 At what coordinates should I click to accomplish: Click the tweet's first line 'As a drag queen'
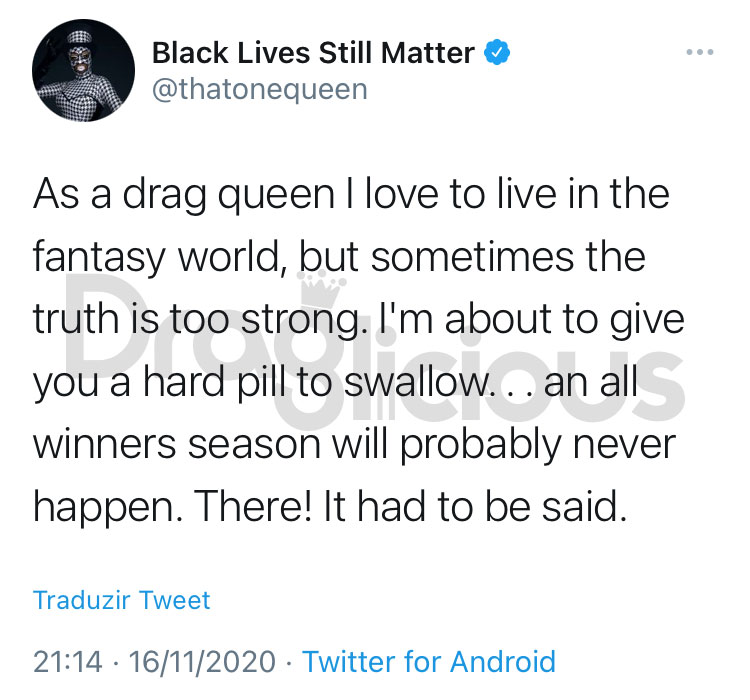184,195
